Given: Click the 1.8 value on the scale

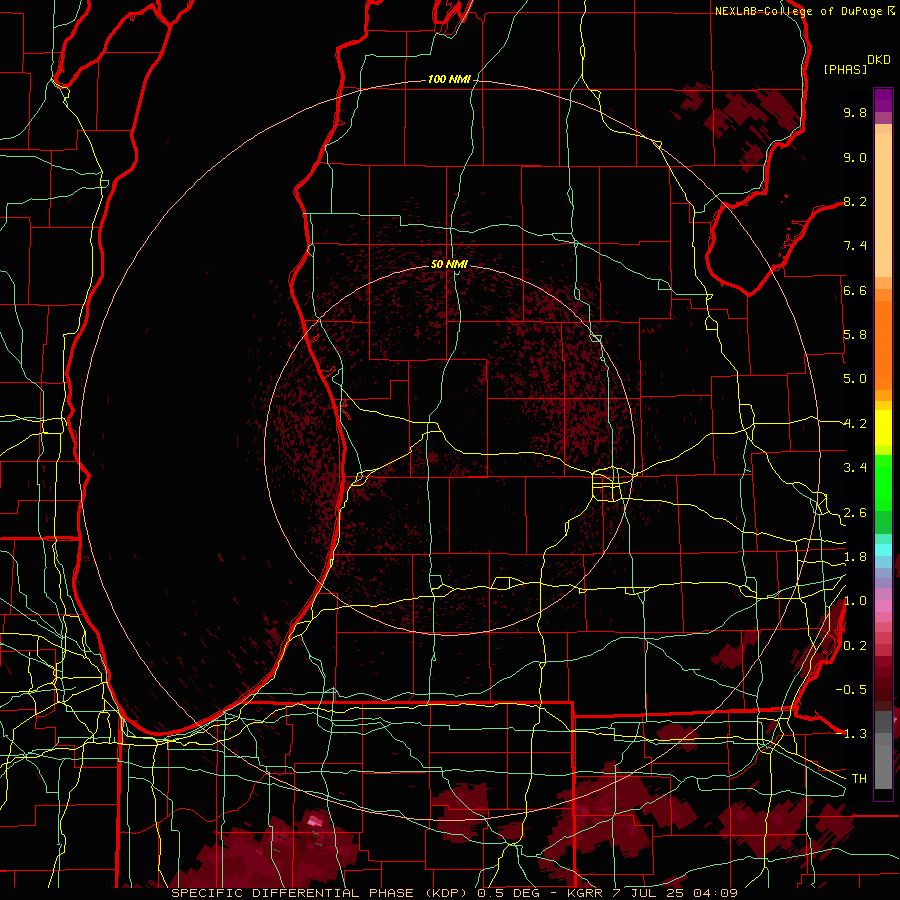Looking at the screenshot, I should click(x=855, y=557).
